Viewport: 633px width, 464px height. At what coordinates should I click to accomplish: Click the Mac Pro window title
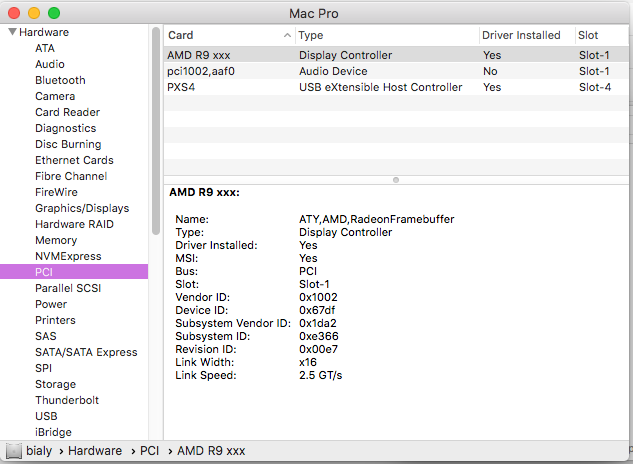coord(314,14)
